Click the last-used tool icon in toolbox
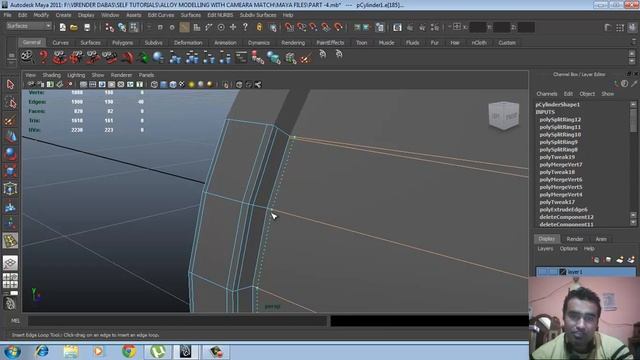 coord(10,241)
